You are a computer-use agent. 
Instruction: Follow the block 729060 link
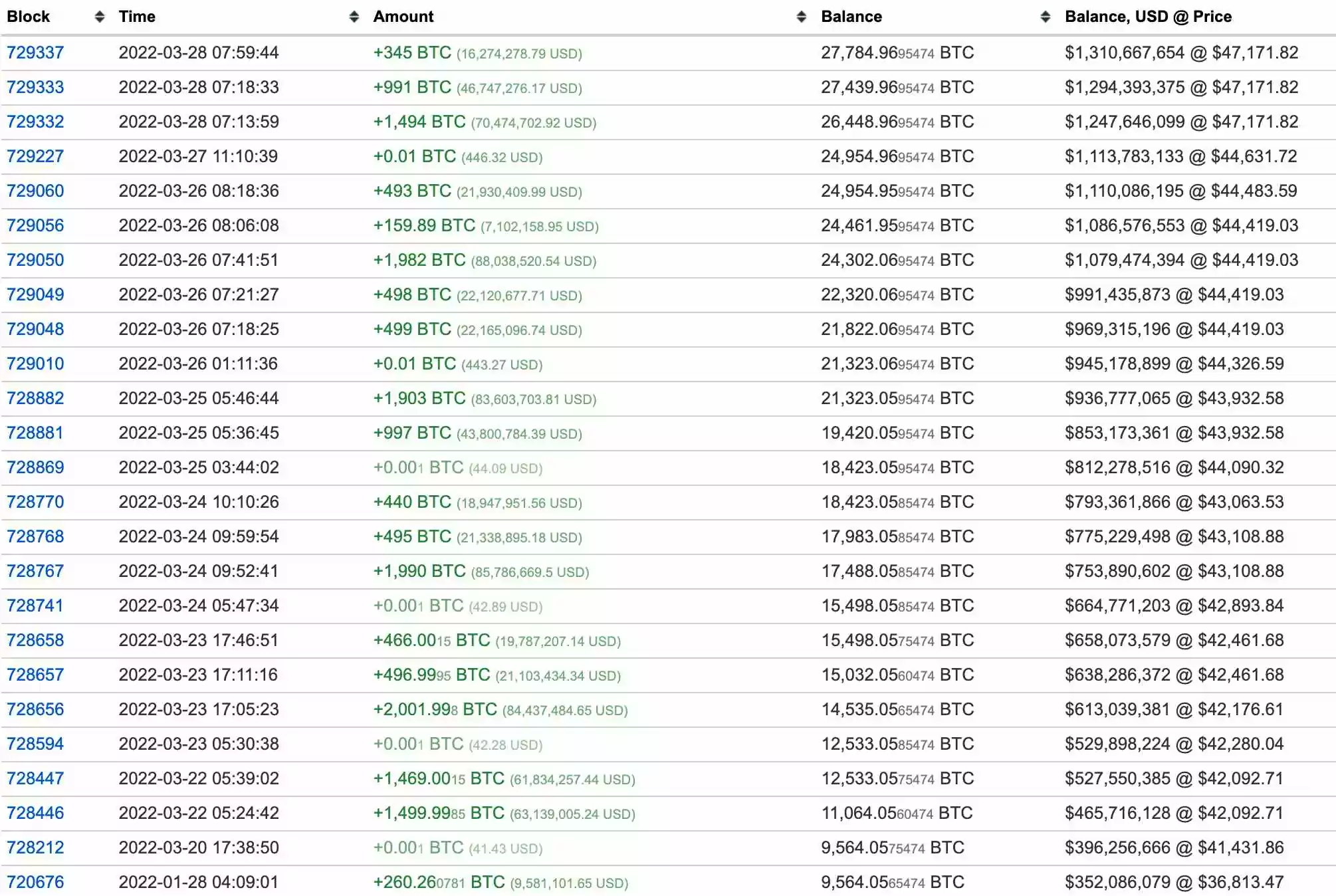click(35, 191)
